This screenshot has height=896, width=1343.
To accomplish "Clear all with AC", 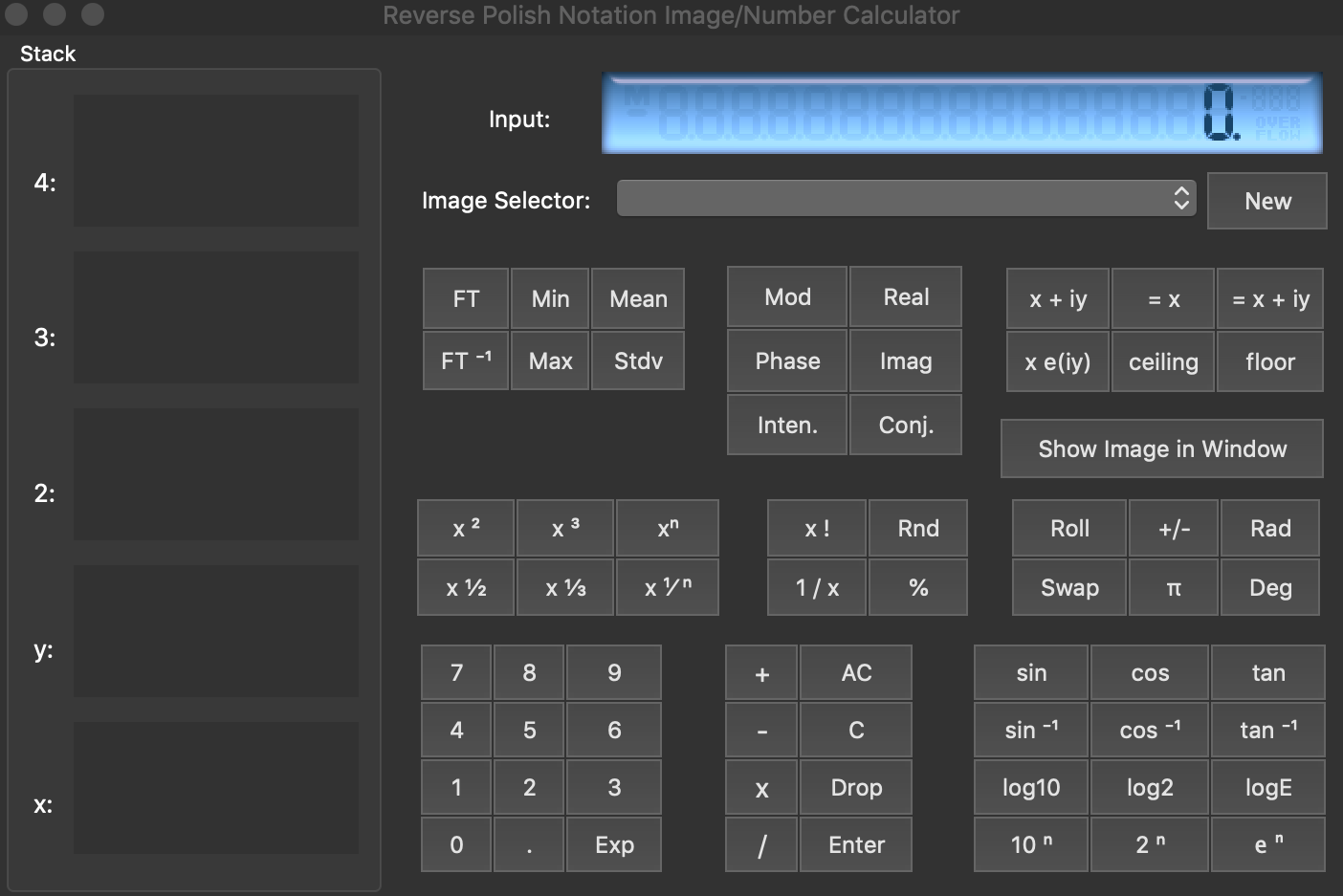I will pyautogui.click(x=856, y=672).
